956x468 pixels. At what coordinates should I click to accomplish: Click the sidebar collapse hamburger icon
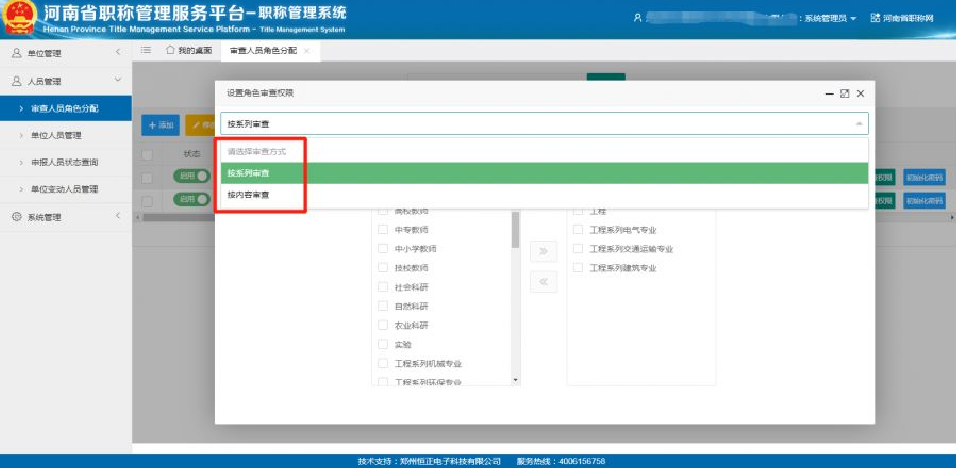146,51
